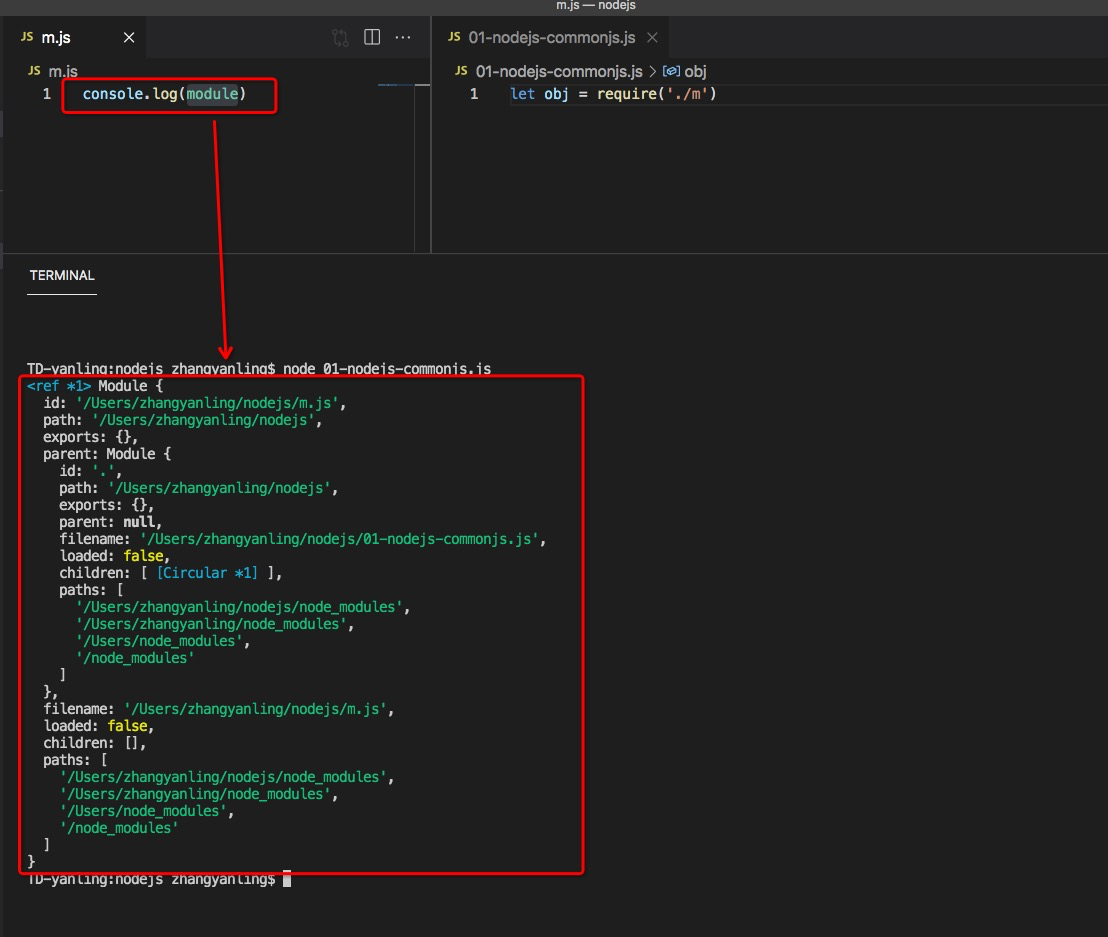Click the children: [] output line
The image size is (1108, 937).
click(95, 743)
